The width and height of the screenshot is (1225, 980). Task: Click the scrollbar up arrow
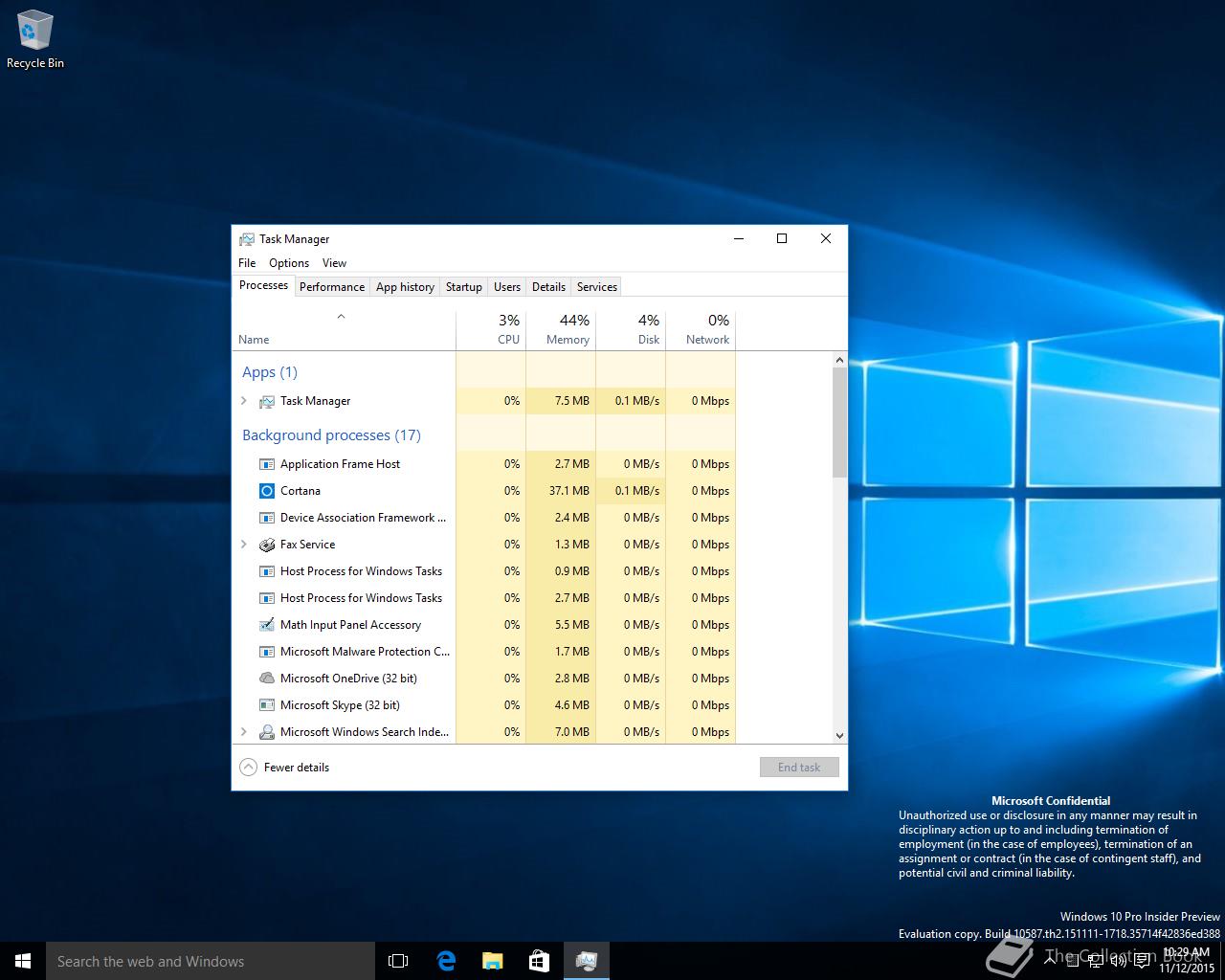pos(839,361)
